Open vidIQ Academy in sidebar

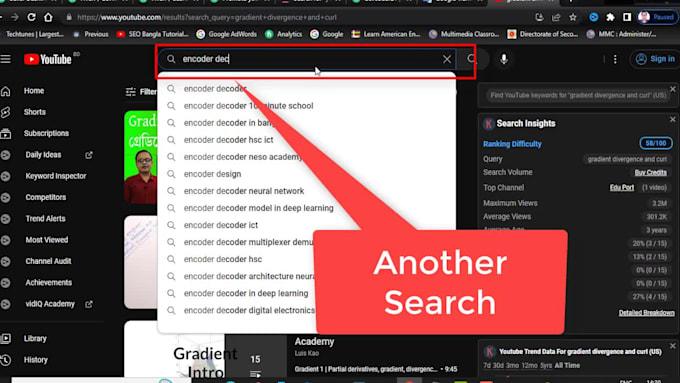(x=50, y=304)
